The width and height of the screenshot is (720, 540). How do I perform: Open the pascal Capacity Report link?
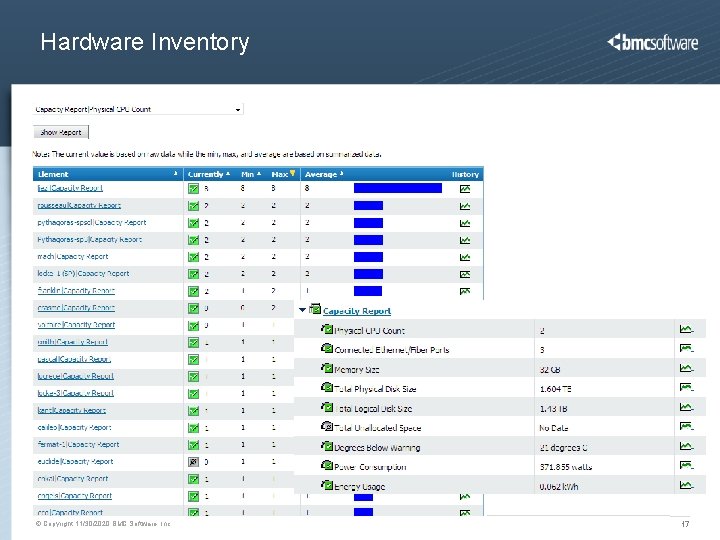(x=74, y=359)
